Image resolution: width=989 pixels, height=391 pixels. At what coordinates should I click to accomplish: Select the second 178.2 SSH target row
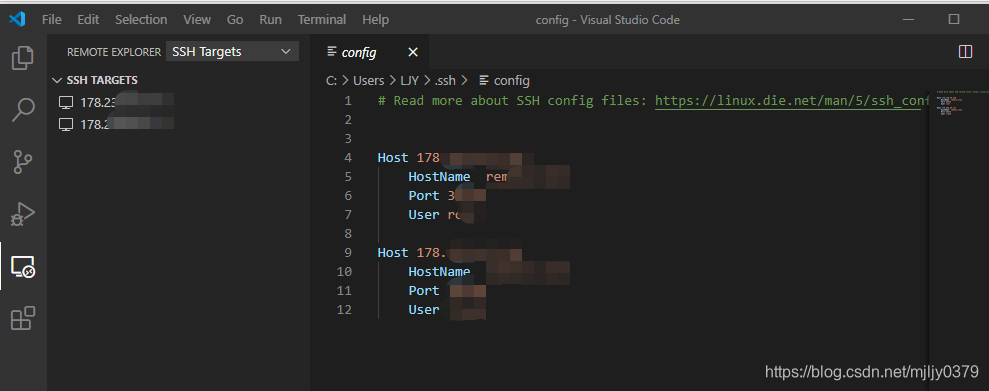click(178, 124)
